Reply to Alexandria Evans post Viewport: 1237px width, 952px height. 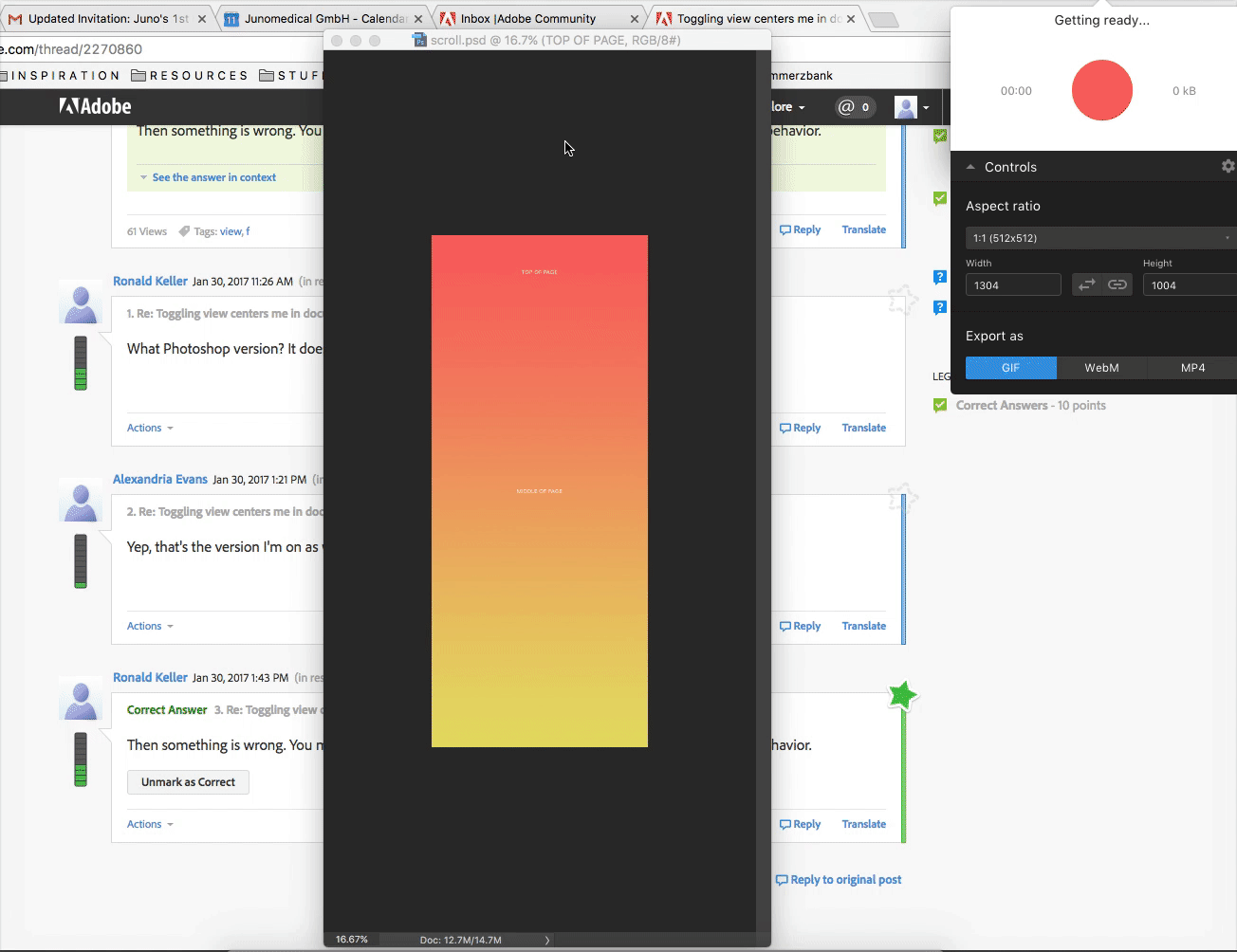[x=800, y=626]
